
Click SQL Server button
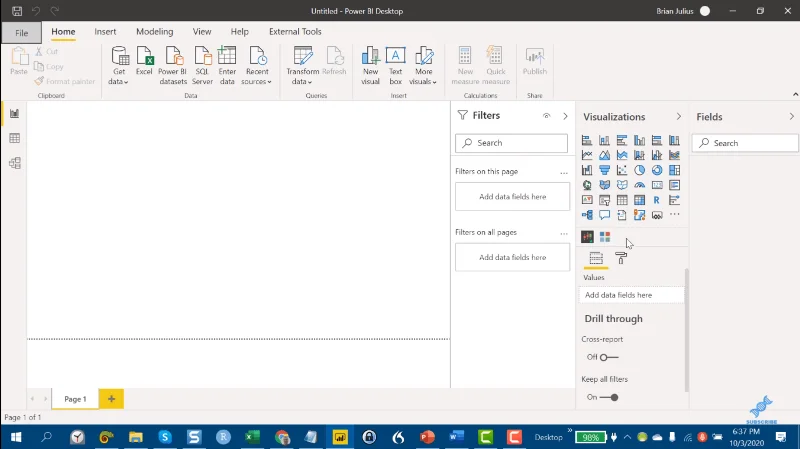tap(202, 65)
